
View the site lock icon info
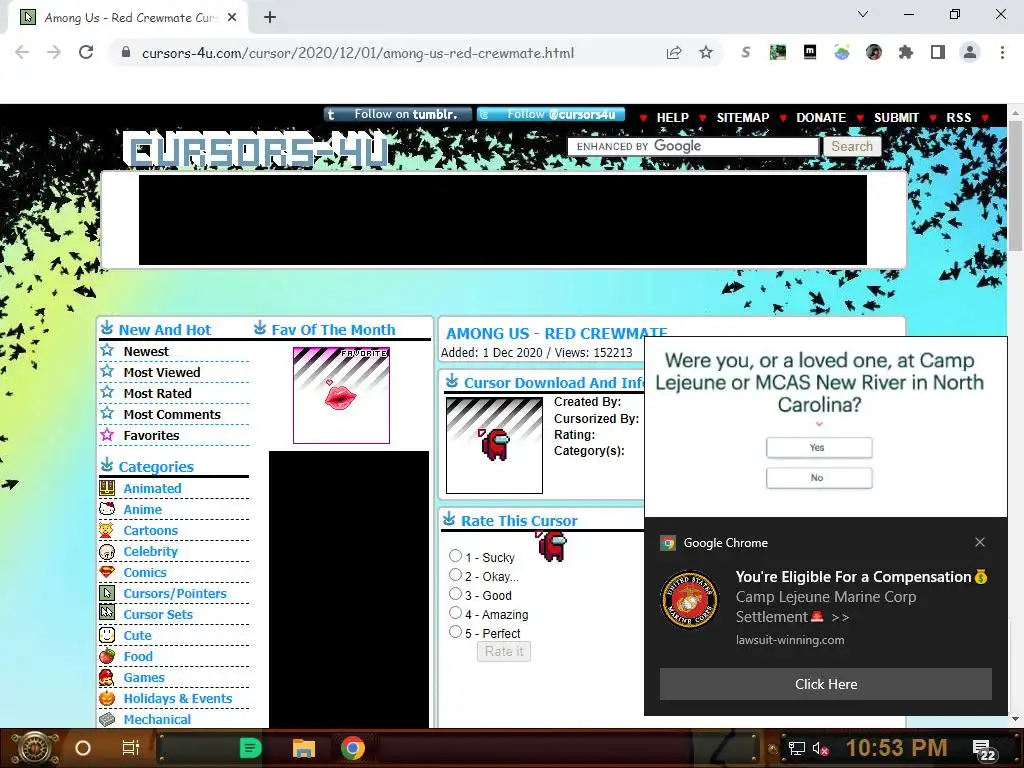point(126,53)
